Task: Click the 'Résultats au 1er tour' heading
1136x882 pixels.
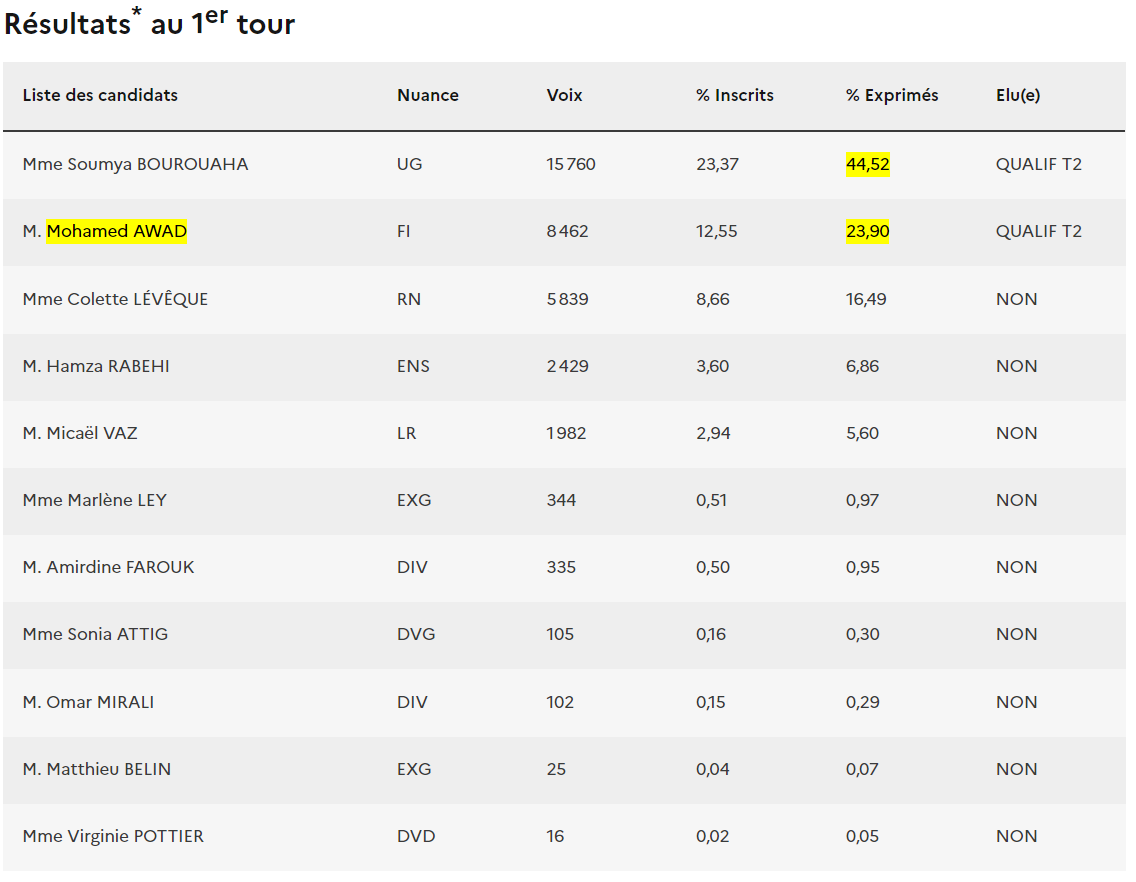Action: point(150,24)
